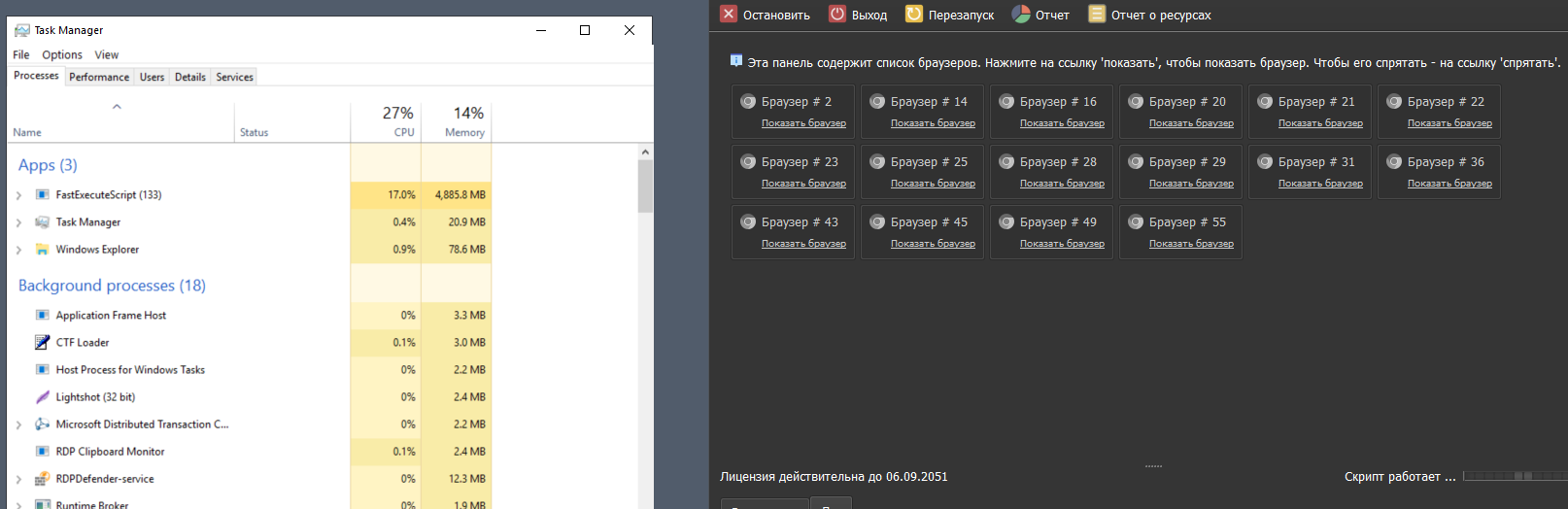Click Показать браузер link under Браузер # 43

803,244
